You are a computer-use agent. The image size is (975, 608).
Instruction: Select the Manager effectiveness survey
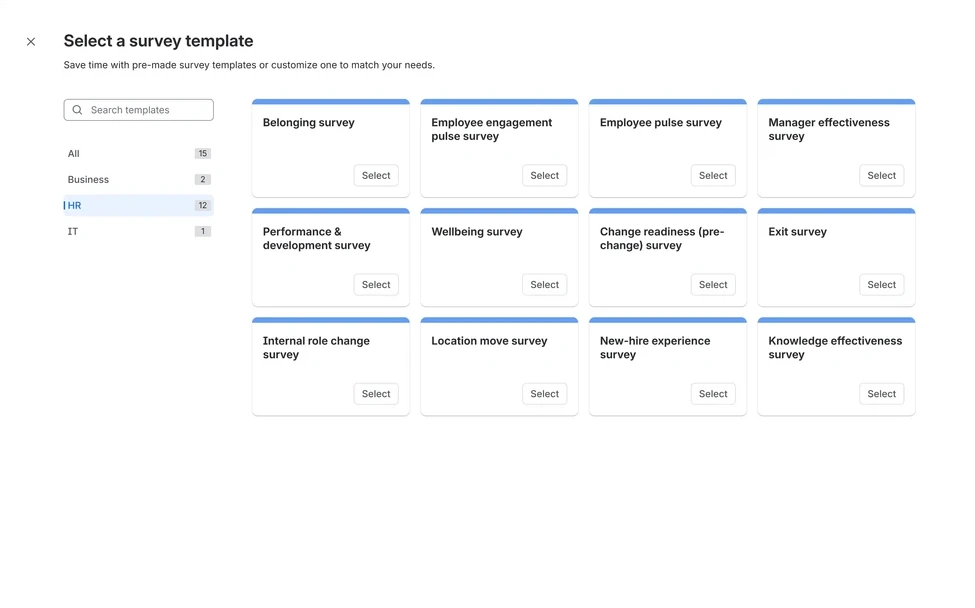(x=881, y=175)
